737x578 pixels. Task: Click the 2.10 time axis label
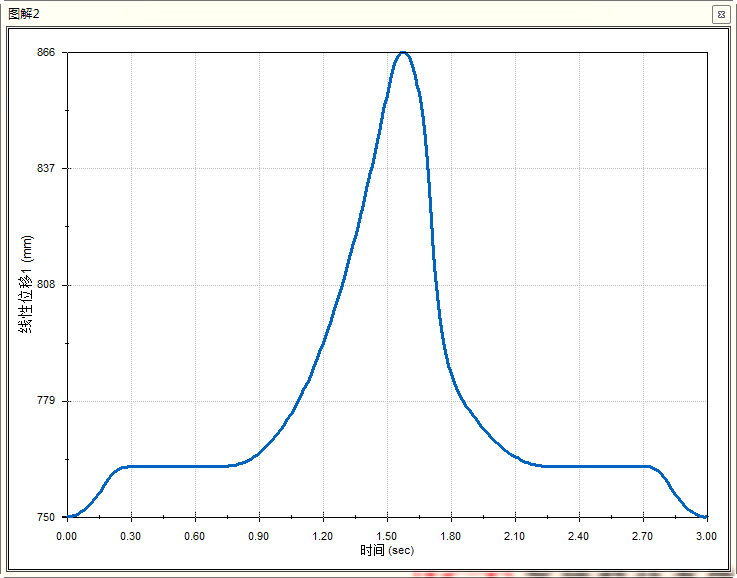point(515,536)
